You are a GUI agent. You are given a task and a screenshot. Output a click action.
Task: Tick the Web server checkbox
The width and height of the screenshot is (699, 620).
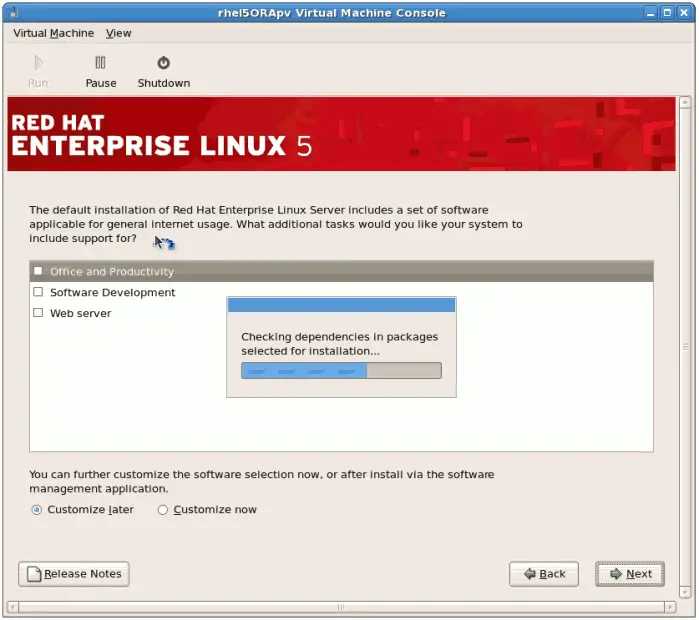[39, 313]
